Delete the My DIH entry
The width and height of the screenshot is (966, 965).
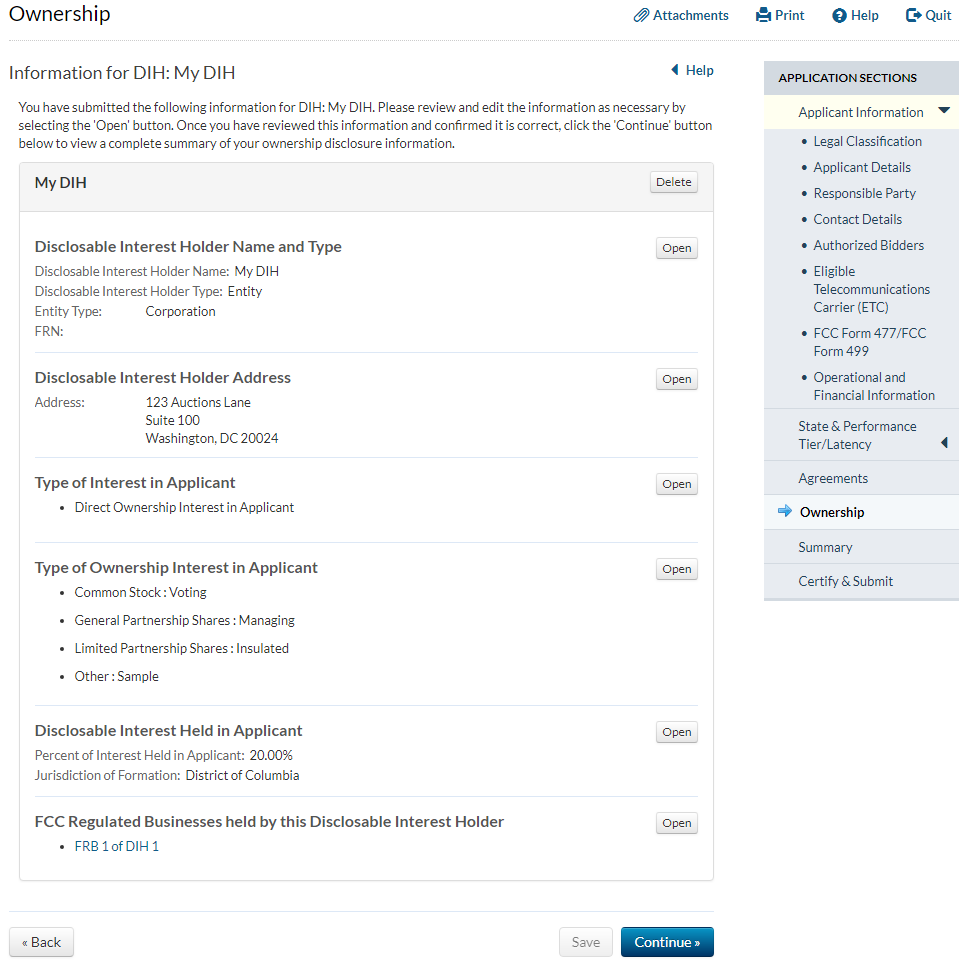coord(673,182)
